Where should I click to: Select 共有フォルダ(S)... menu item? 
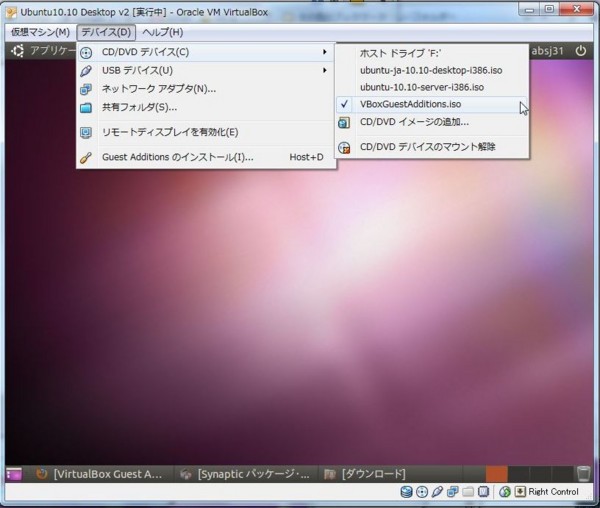point(206,107)
